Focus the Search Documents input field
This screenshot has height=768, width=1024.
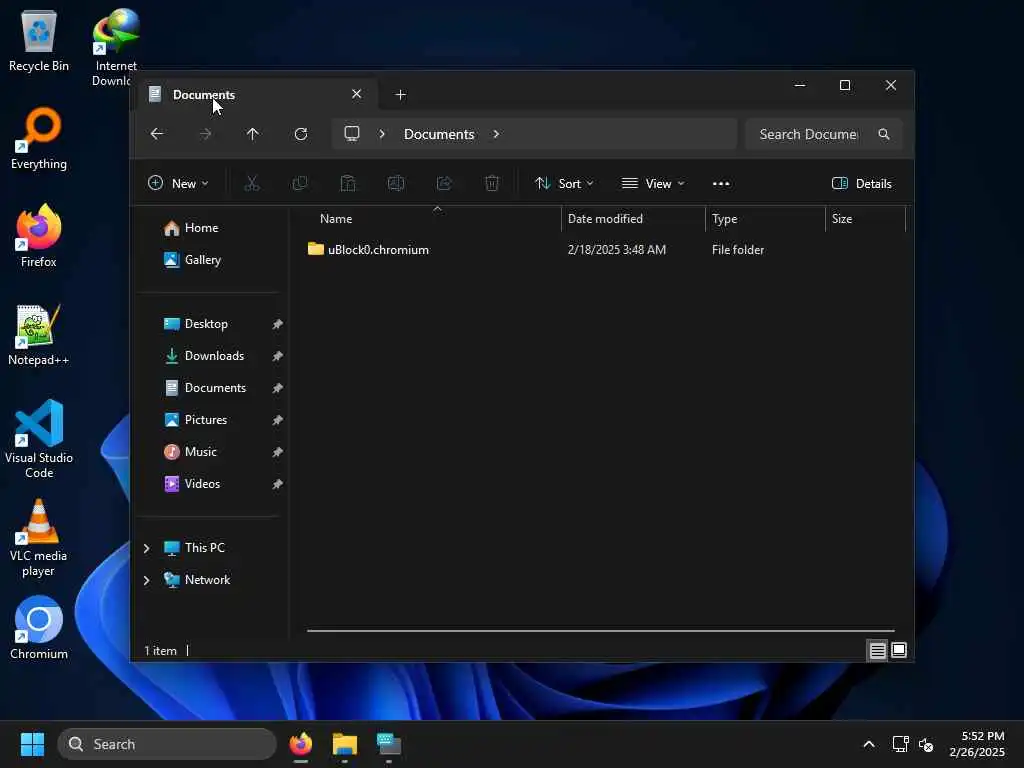tap(808, 134)
